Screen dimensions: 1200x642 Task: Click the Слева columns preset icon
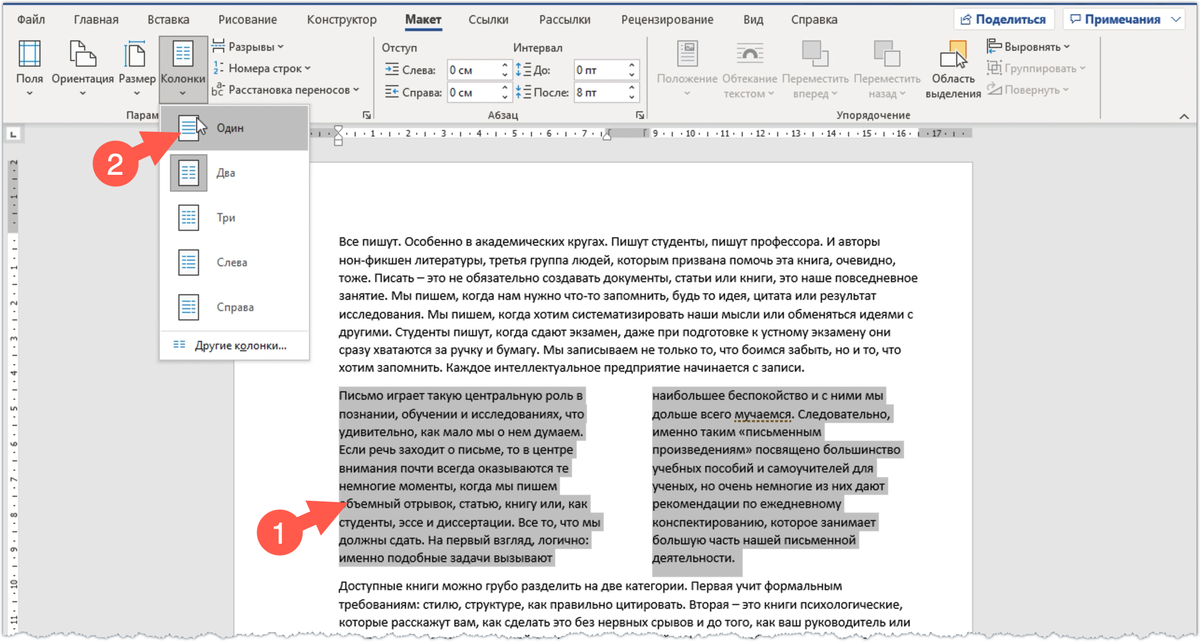(x=188, y=263)
